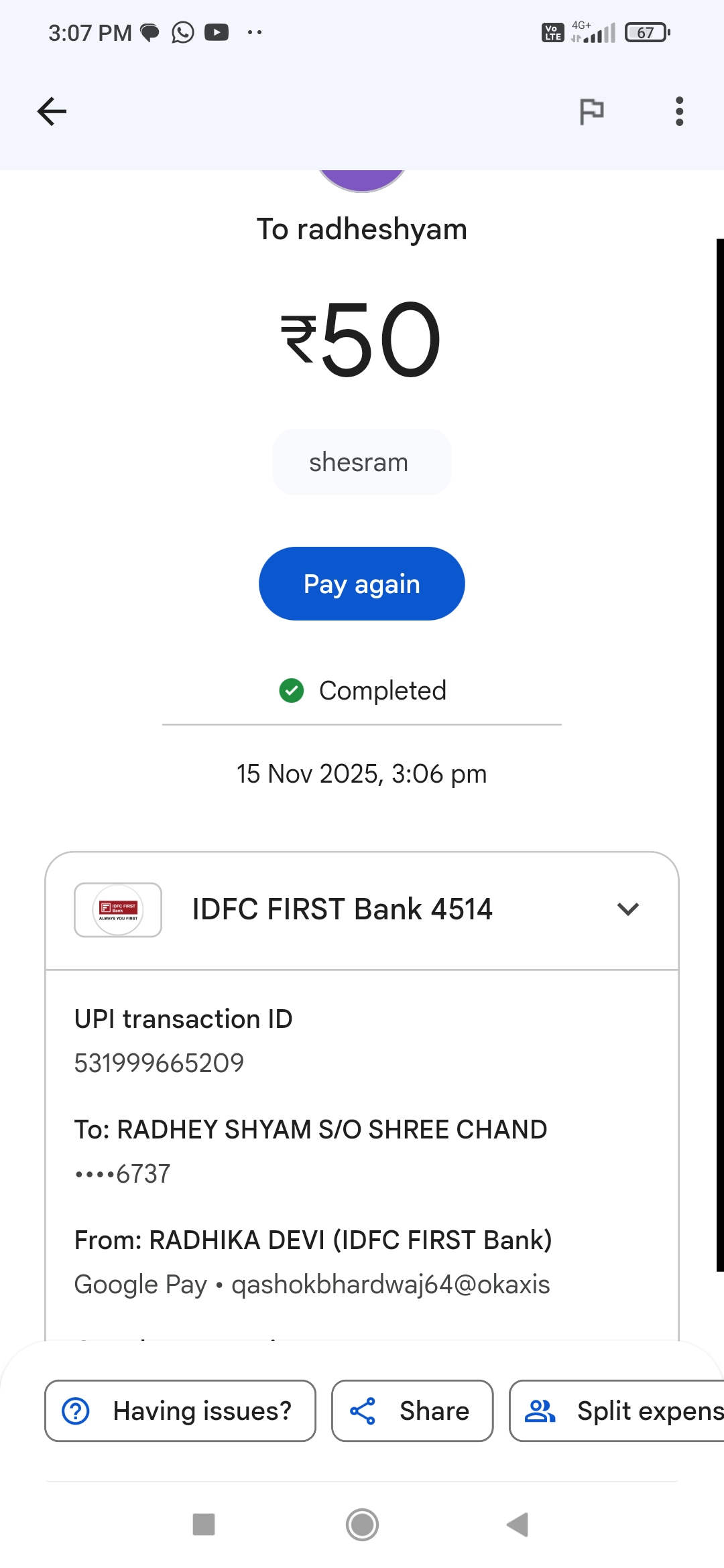Image resolution: width=724 pixels, height=1568 pixels.
Task: Tap the split expense people icon
Action: [540, 1411]
